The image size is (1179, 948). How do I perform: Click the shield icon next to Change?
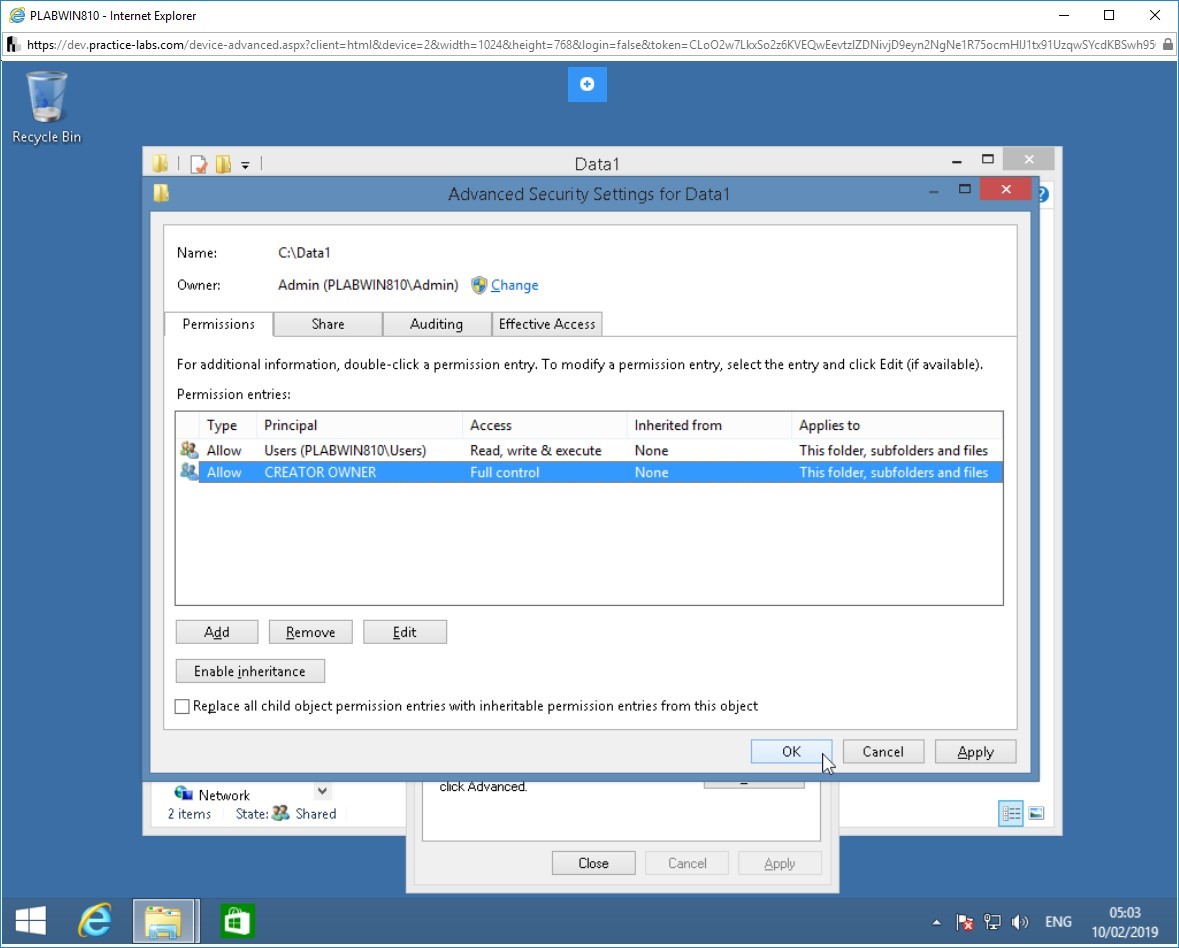click(x=479, y=285)
